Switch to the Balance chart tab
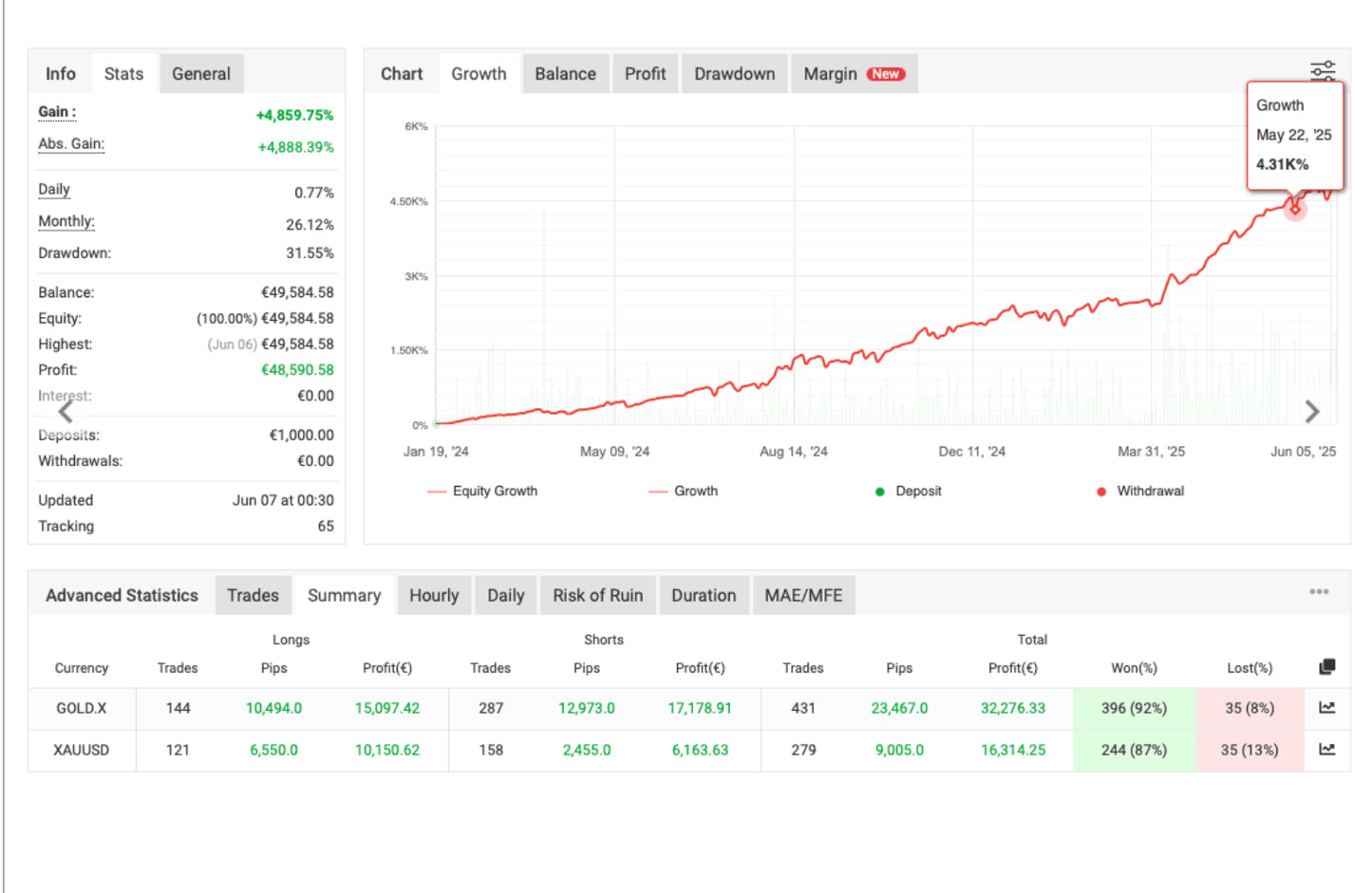This screenshot has height=893, width=1372. pos(565,74)
